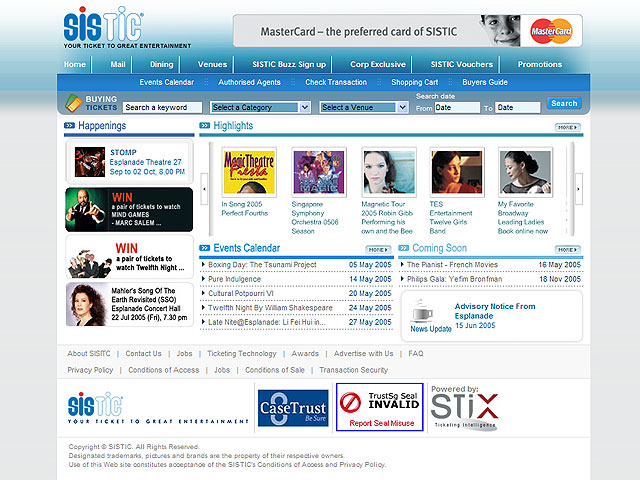Open Events Calendar in the sub-navigation
Image resolution: width=640 pixels, height=480 pixels.
coord(167,82)
